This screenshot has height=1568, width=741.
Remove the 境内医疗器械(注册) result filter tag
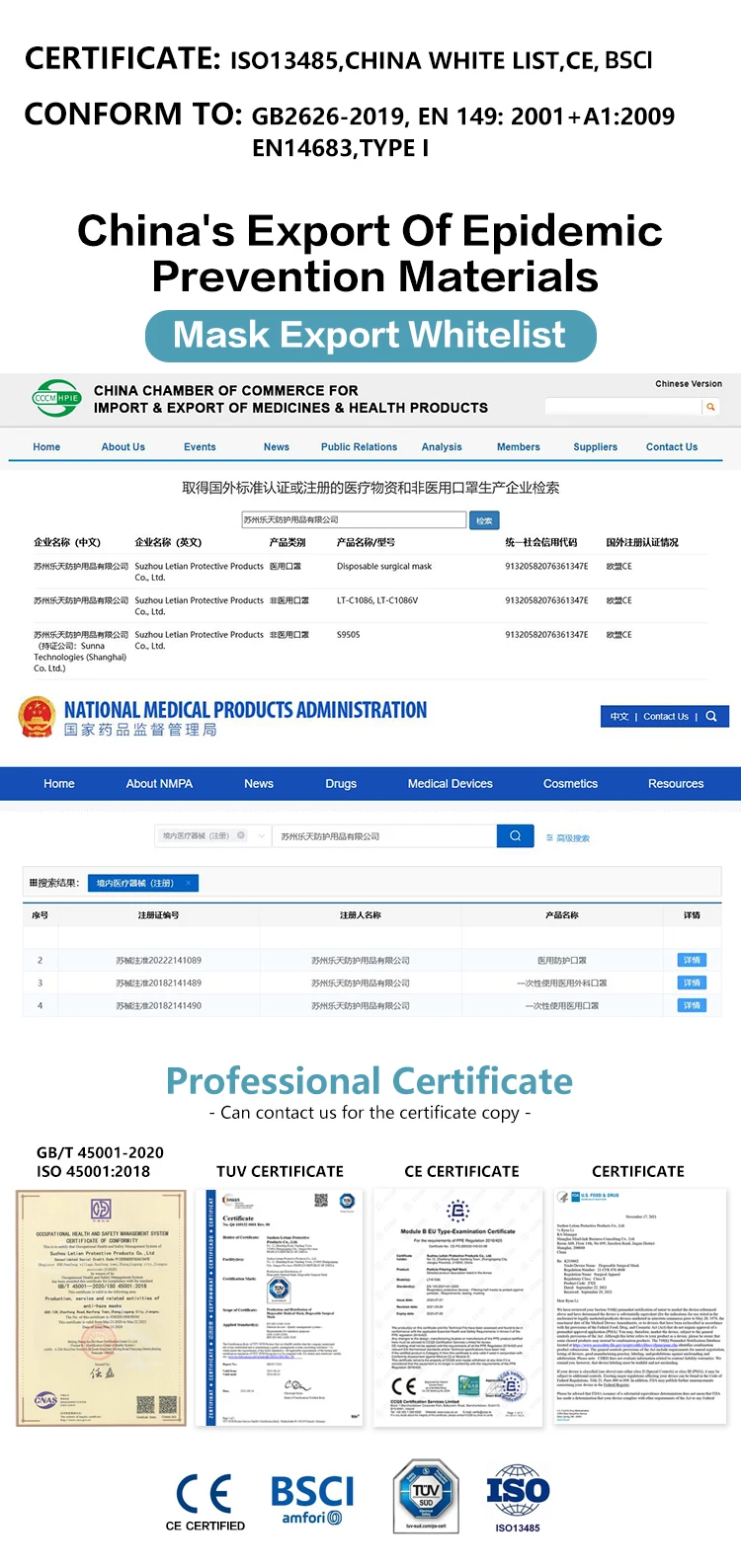pyautogui.click(x=188, y=883)
